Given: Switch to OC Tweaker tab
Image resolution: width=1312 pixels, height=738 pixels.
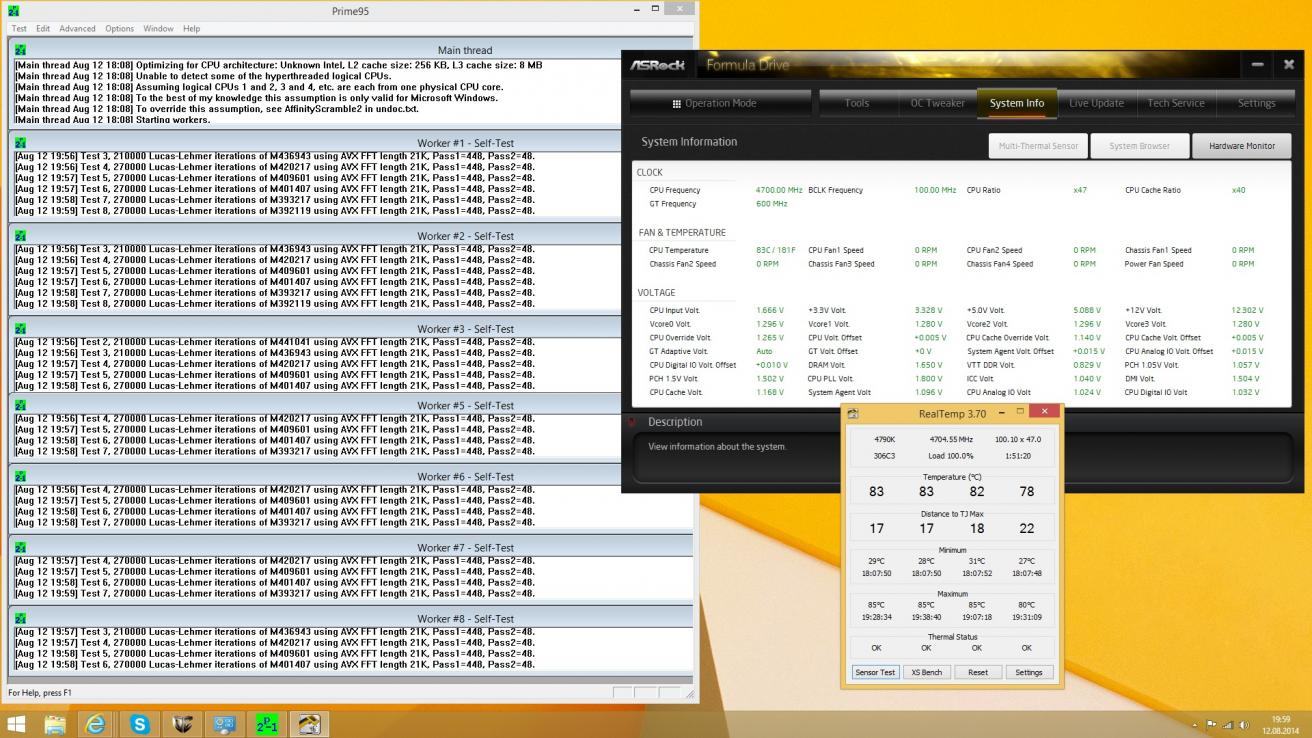Looking at the screenshot, I should [937, 103].
